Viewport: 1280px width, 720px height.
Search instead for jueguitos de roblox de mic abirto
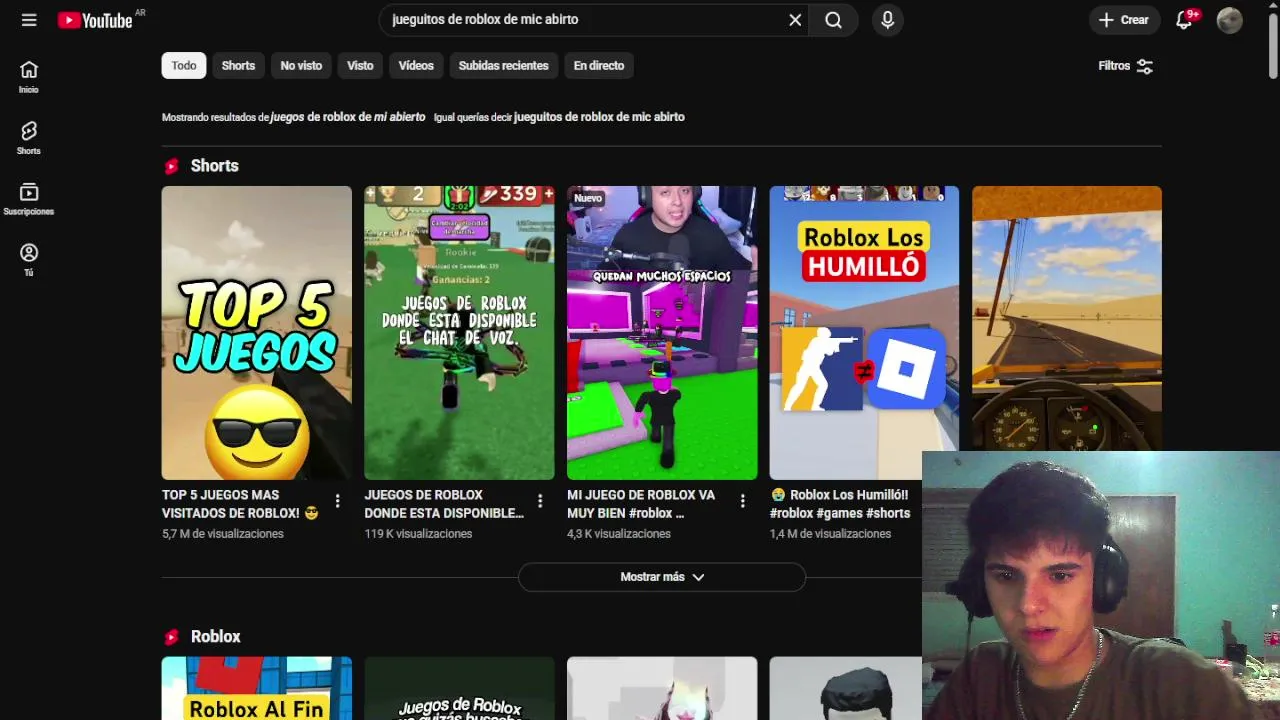[x=599, y=117]
